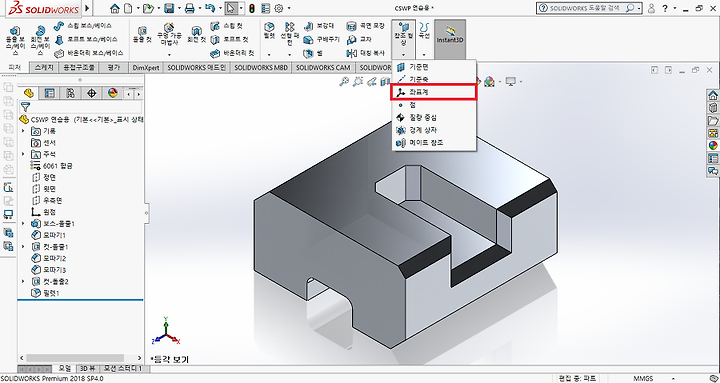Choose 기준면 (Plane) from reference geometry menu
The height and width of the screenshot is (383, 720).
(434, 67)
